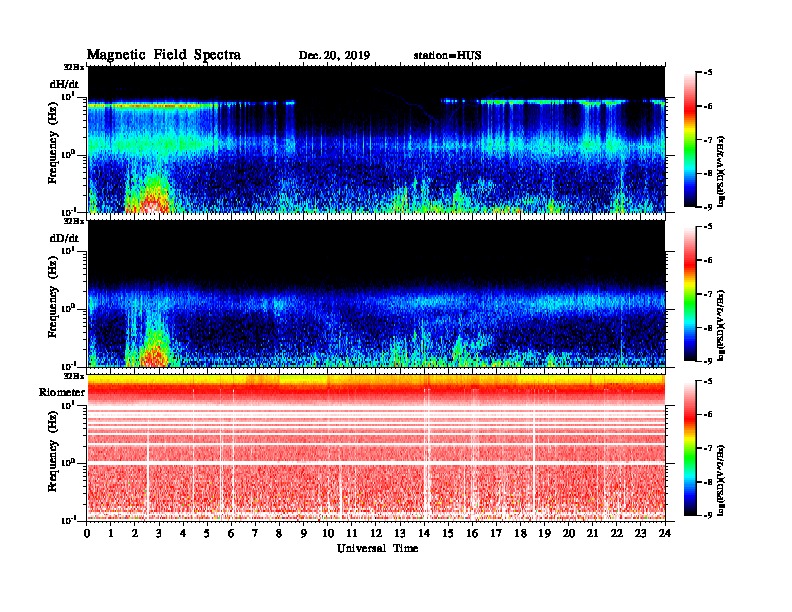Click "-8" tick on Riometer color bar
Viewport: 792px width, 612px height.
708,482
